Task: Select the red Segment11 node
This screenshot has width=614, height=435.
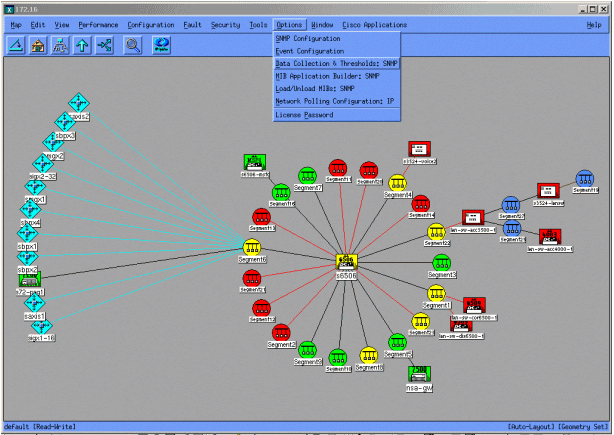Action: coord(338,168)
